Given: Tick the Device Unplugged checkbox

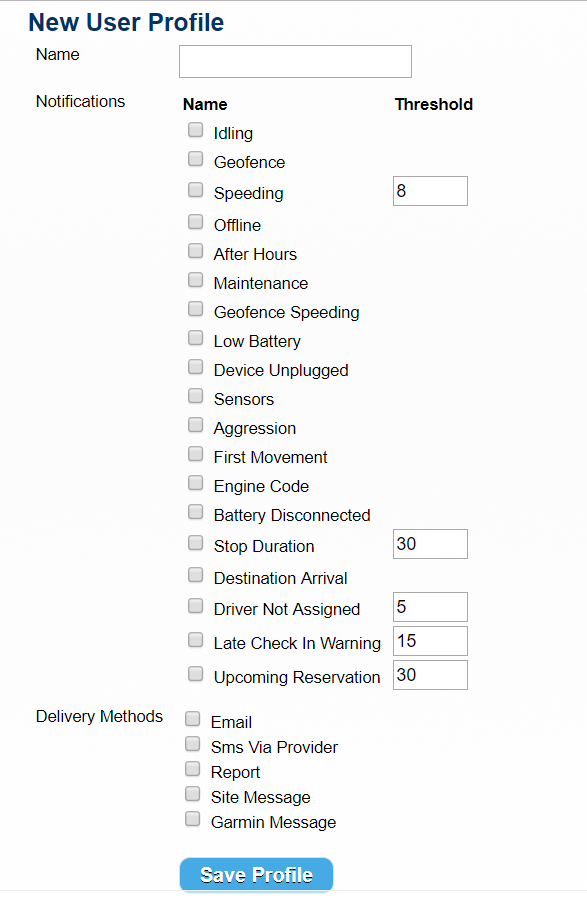Looking at the screenshot, I should click(195, 367).
